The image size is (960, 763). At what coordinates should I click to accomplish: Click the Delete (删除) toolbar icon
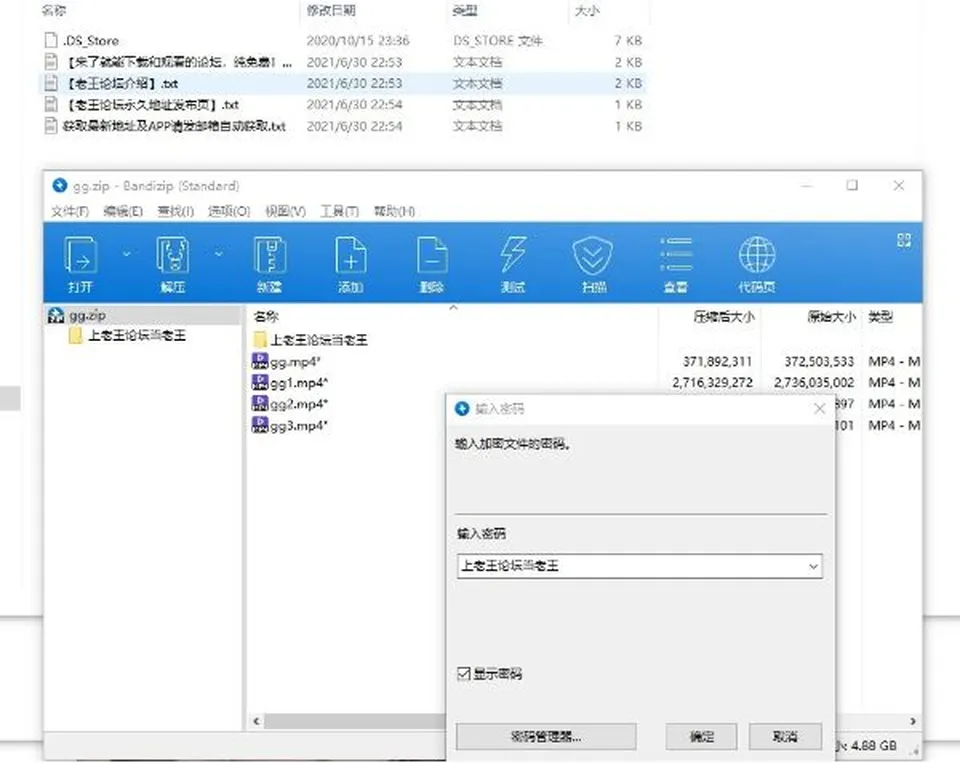click(x=432, y=255)
